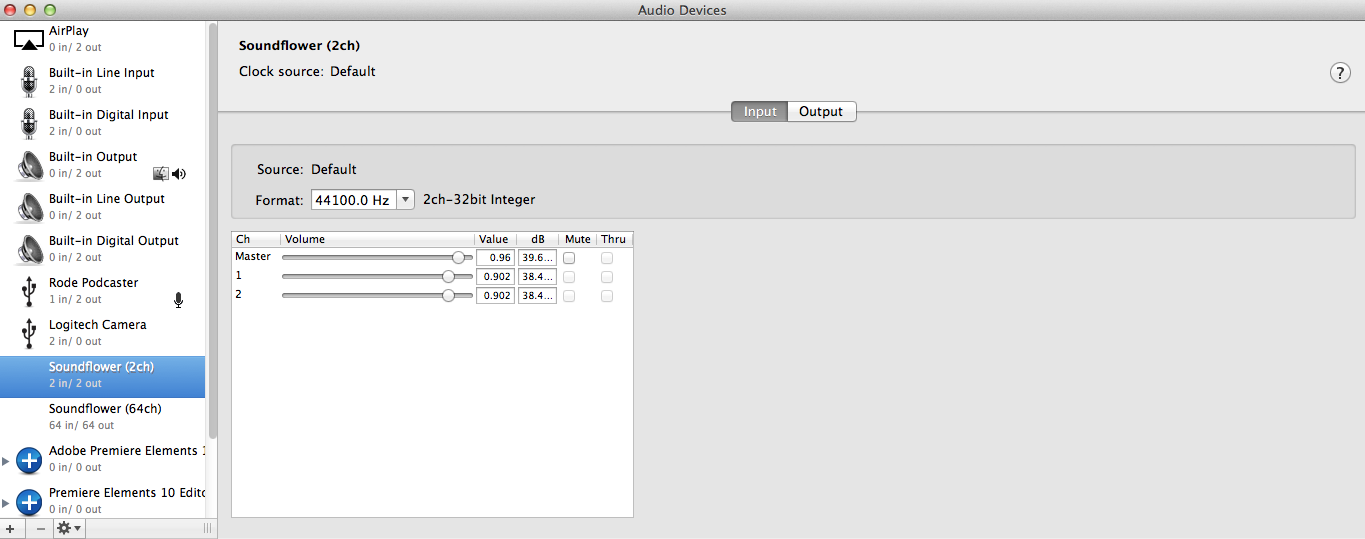Viewport: 1365px width, 539px height.
Task: Switch to the Input tab
Action: (x=759, y=112)
